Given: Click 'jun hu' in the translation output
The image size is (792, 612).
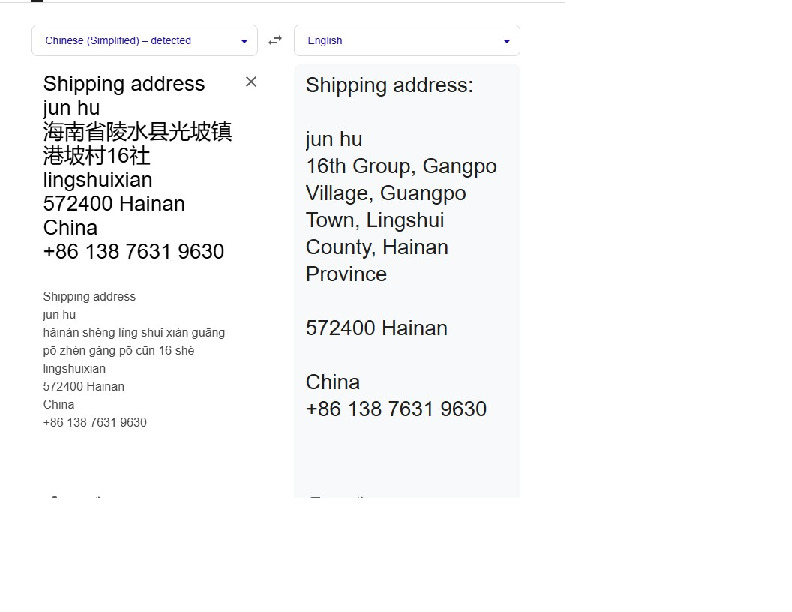Looking at the screenshot, I should click(x=334, y=139).
